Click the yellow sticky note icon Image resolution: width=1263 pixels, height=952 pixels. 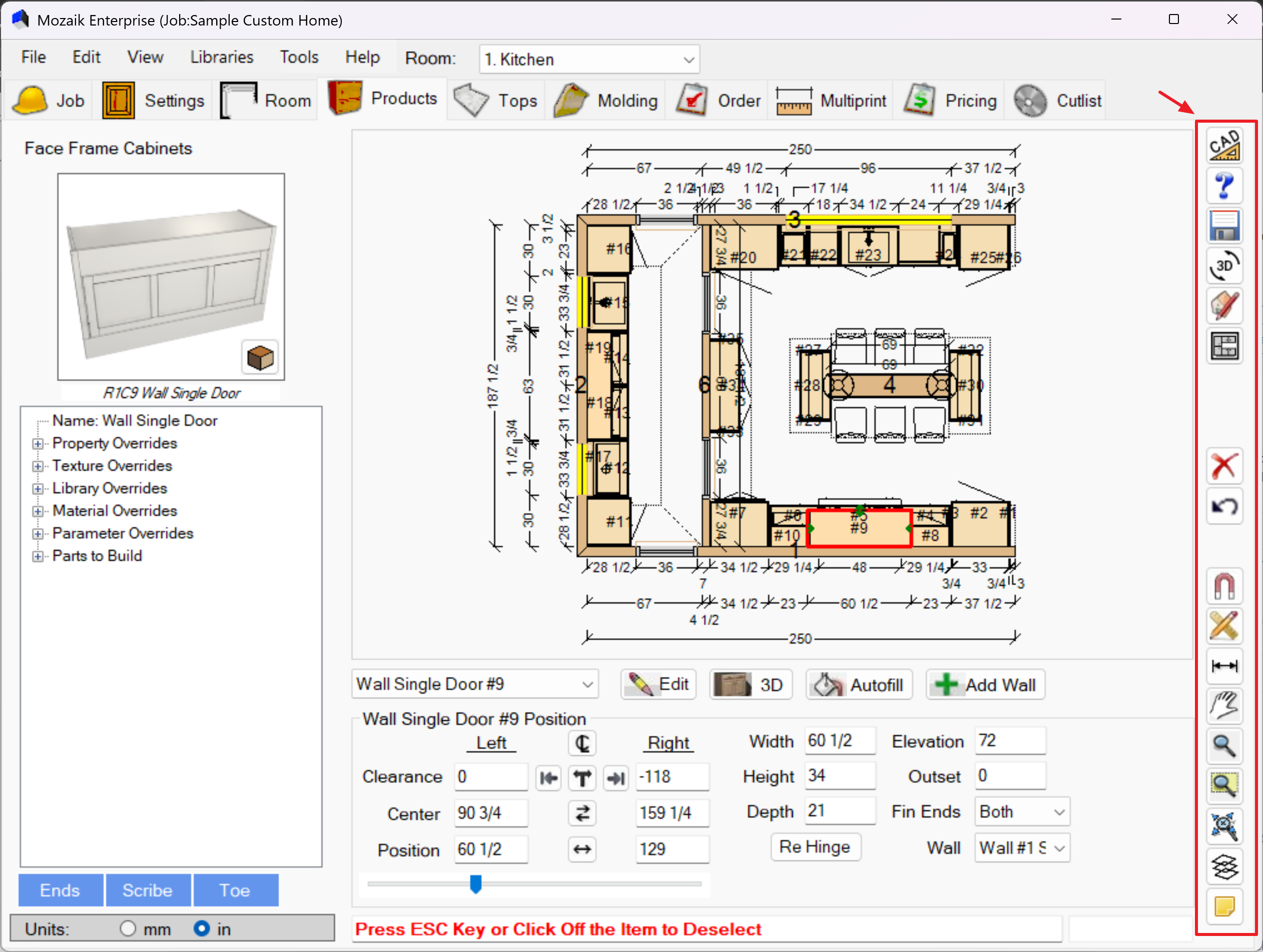click(x=1223, y=906)
